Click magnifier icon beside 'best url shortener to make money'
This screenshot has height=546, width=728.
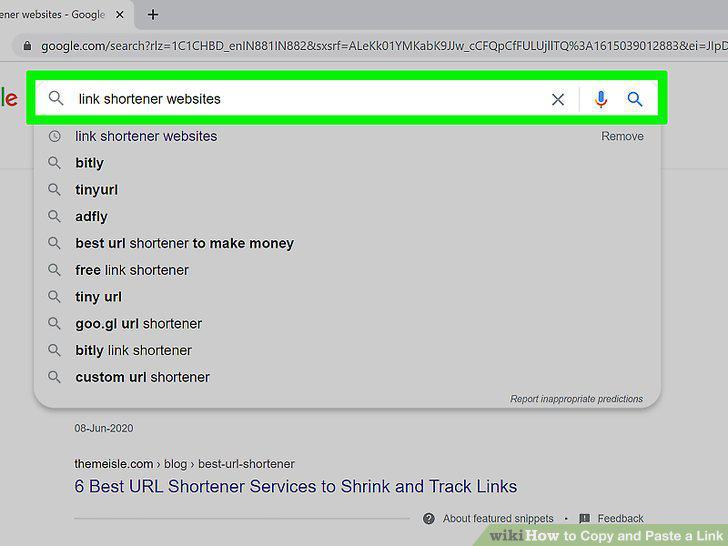[x=54, y=243]
